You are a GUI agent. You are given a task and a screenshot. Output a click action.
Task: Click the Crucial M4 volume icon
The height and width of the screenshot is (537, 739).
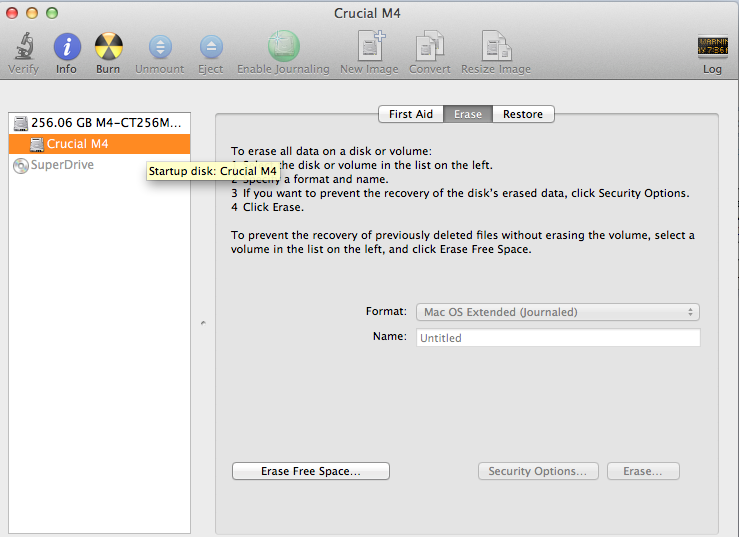37,144
